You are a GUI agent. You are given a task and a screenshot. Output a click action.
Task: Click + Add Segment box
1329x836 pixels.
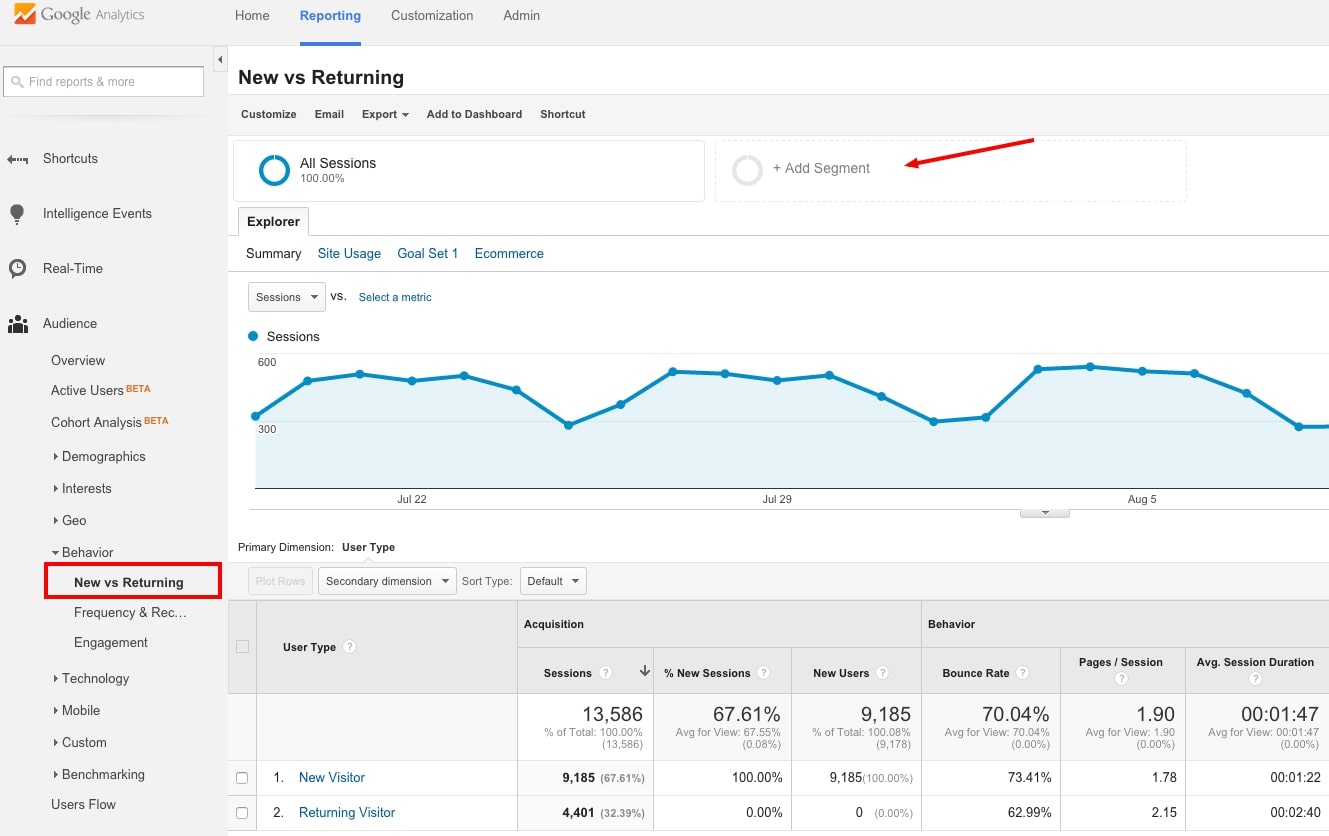[x=950, y=170]
